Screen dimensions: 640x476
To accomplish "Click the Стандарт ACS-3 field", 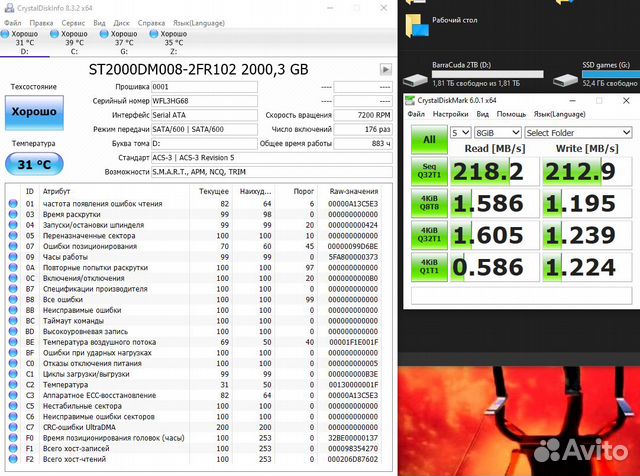I will pos(272,158).
